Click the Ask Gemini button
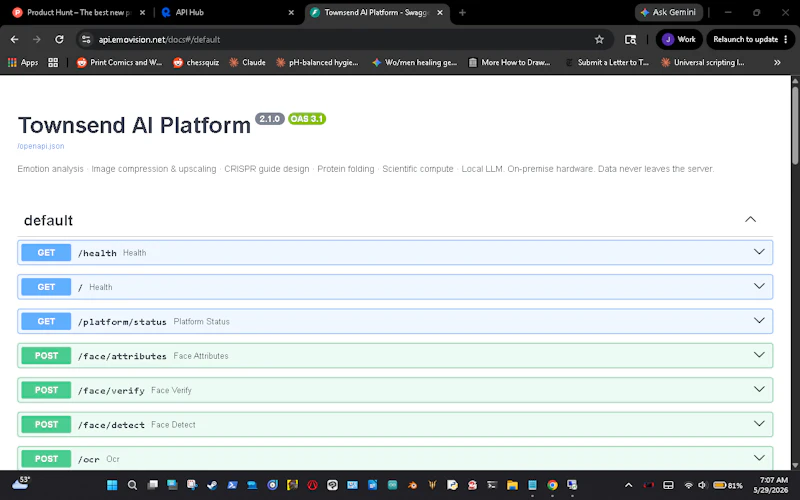 (x=668, y=12)
